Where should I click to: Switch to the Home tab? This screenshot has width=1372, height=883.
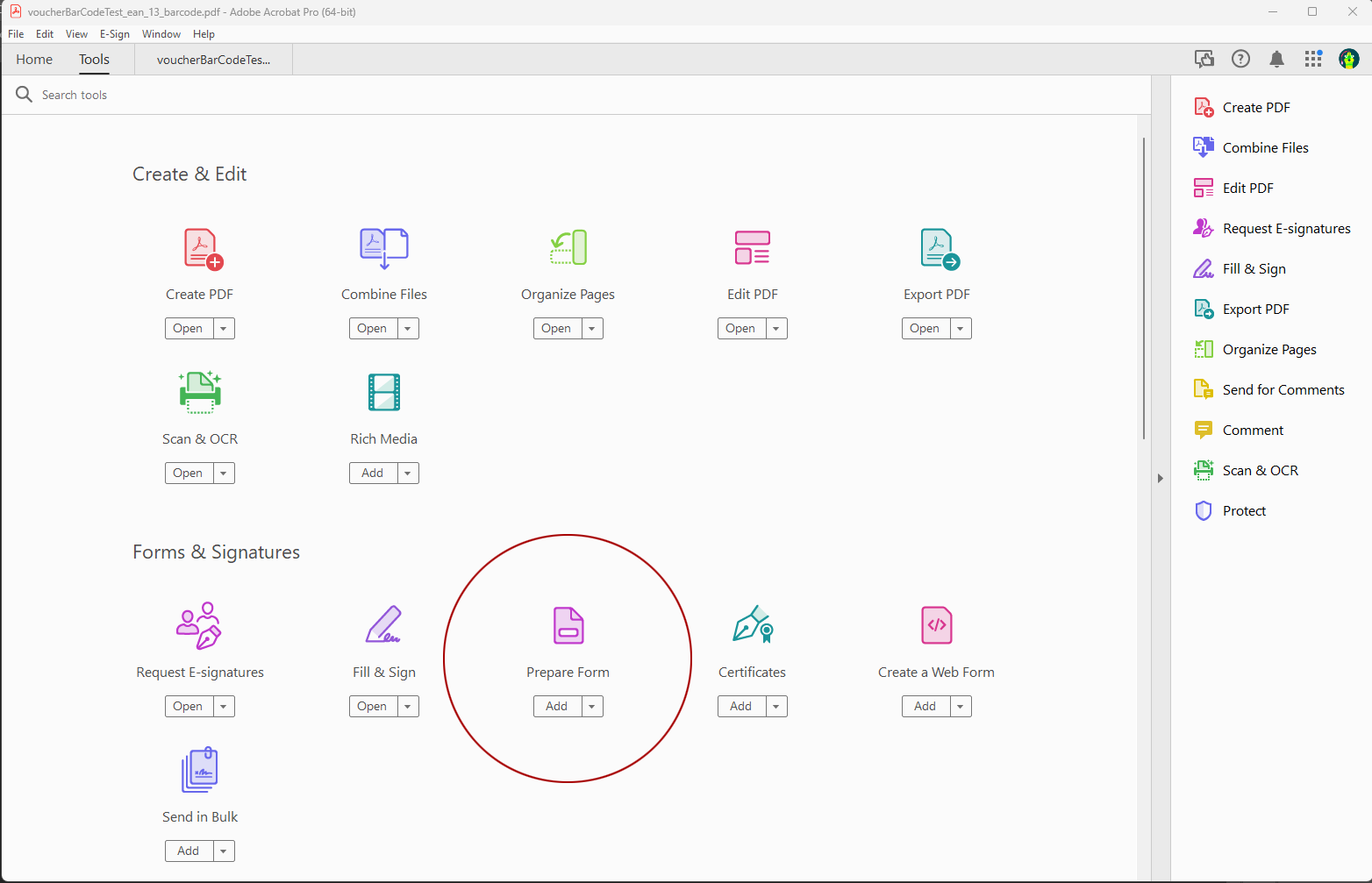coord(34,60)
